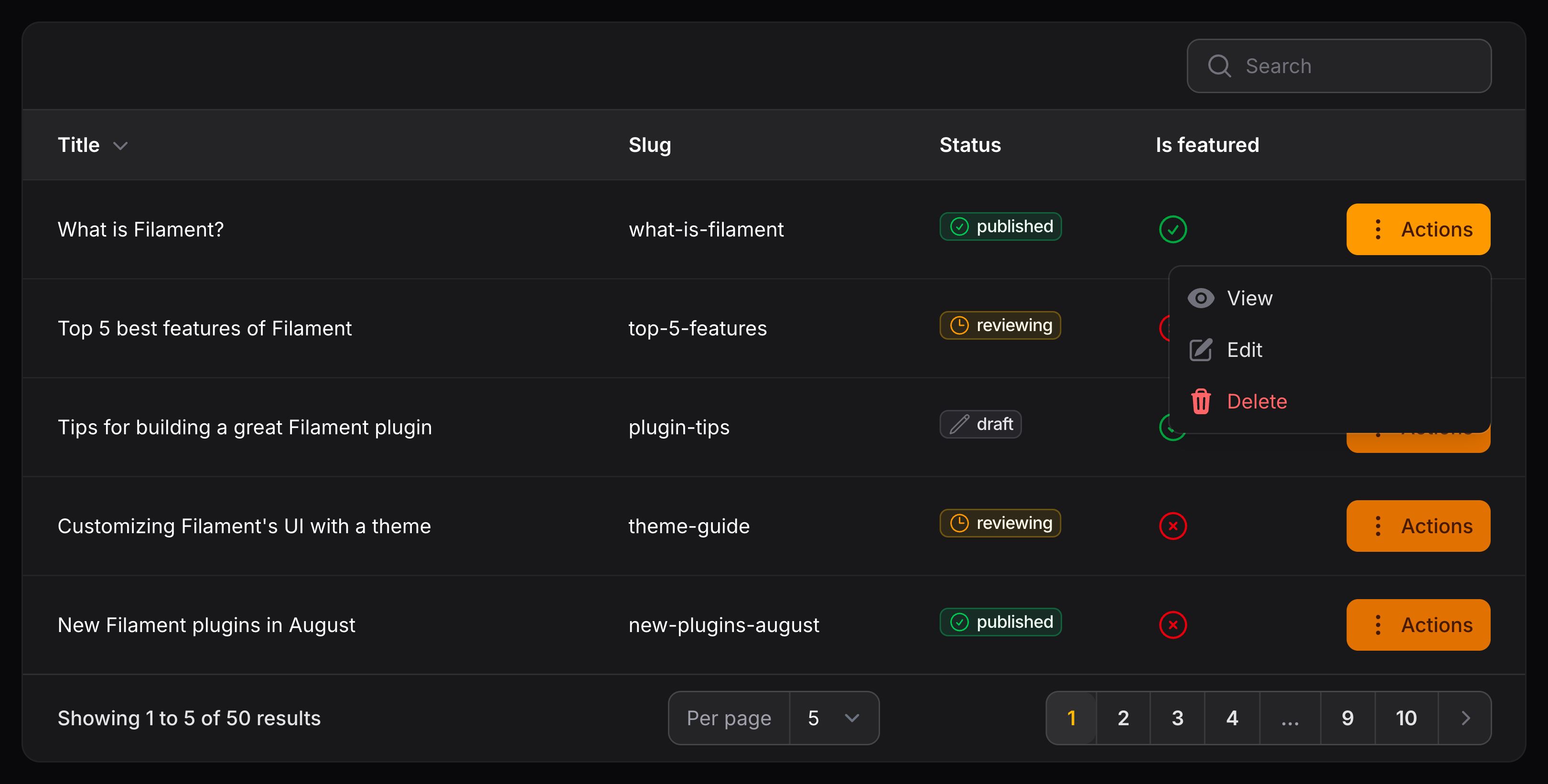
Task: Open the Per page dropdown
Action: tap(834, 718)
